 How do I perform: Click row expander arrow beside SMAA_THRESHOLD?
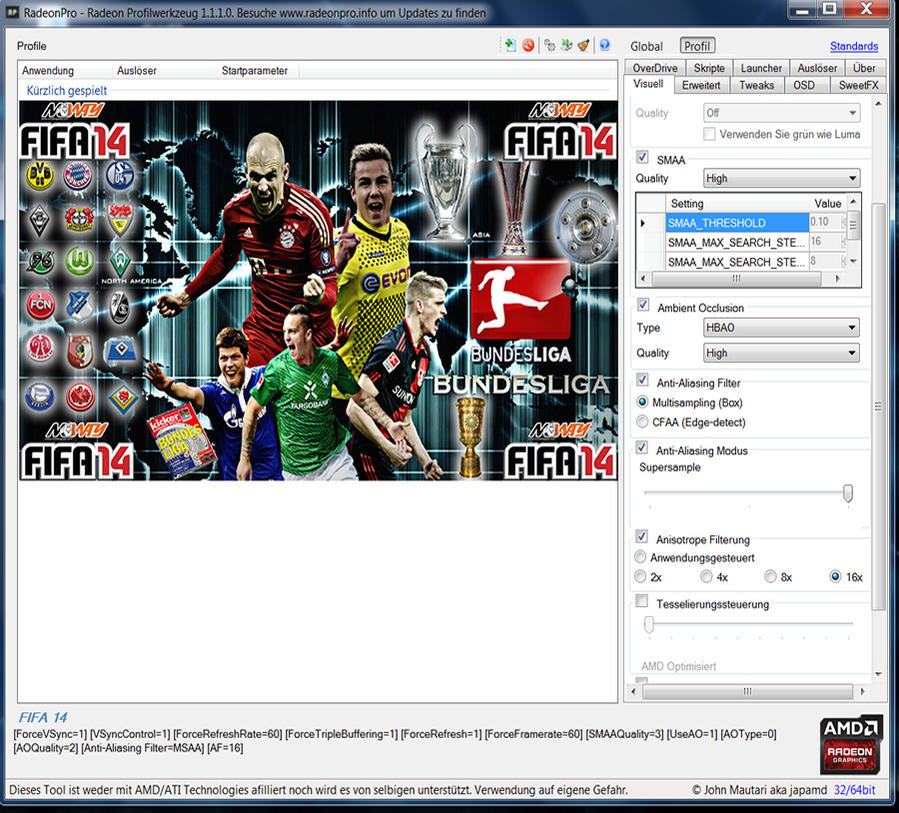643,222
